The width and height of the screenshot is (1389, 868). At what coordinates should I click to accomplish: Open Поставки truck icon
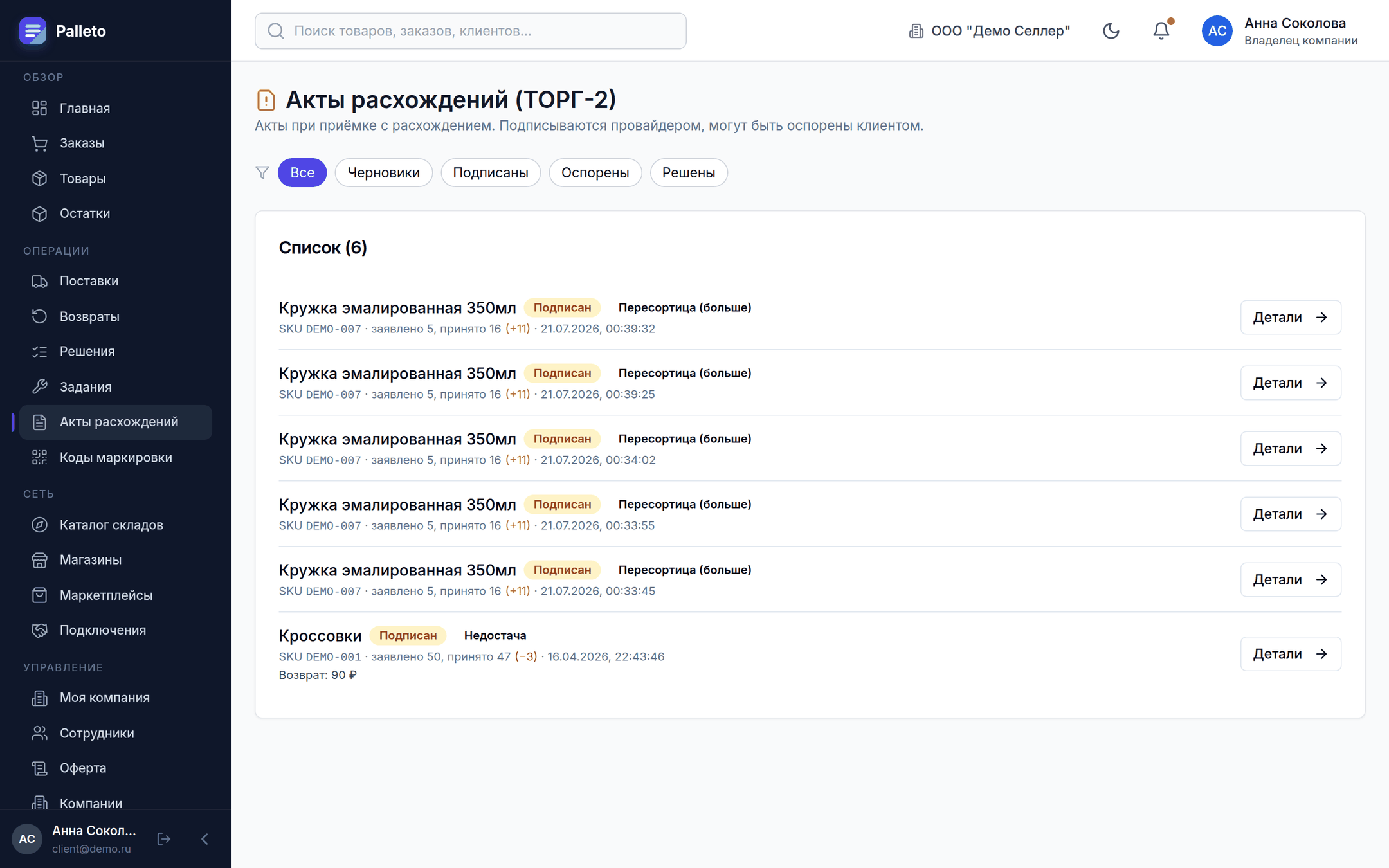coord(40,281)
